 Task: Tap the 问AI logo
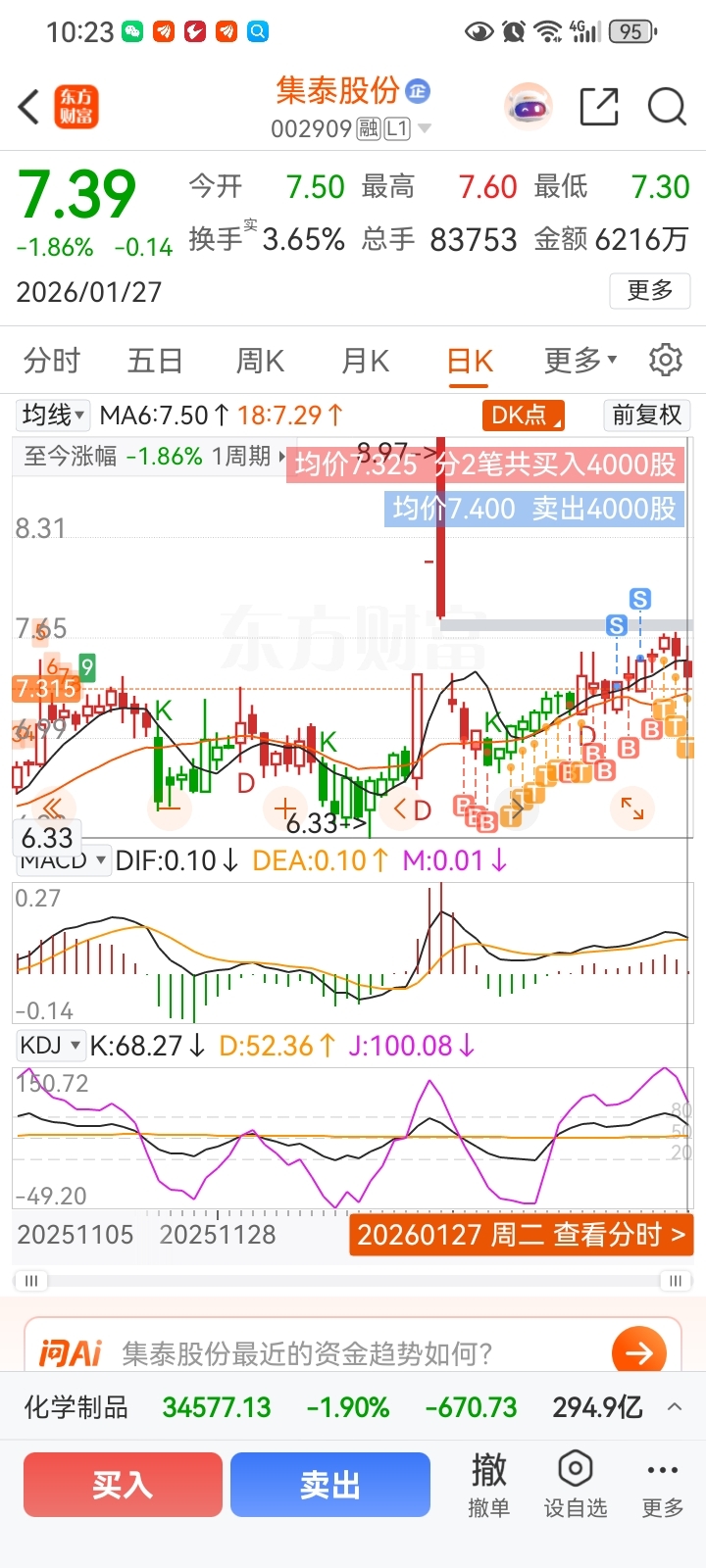pyautogui.click(x=70, y=1353)
